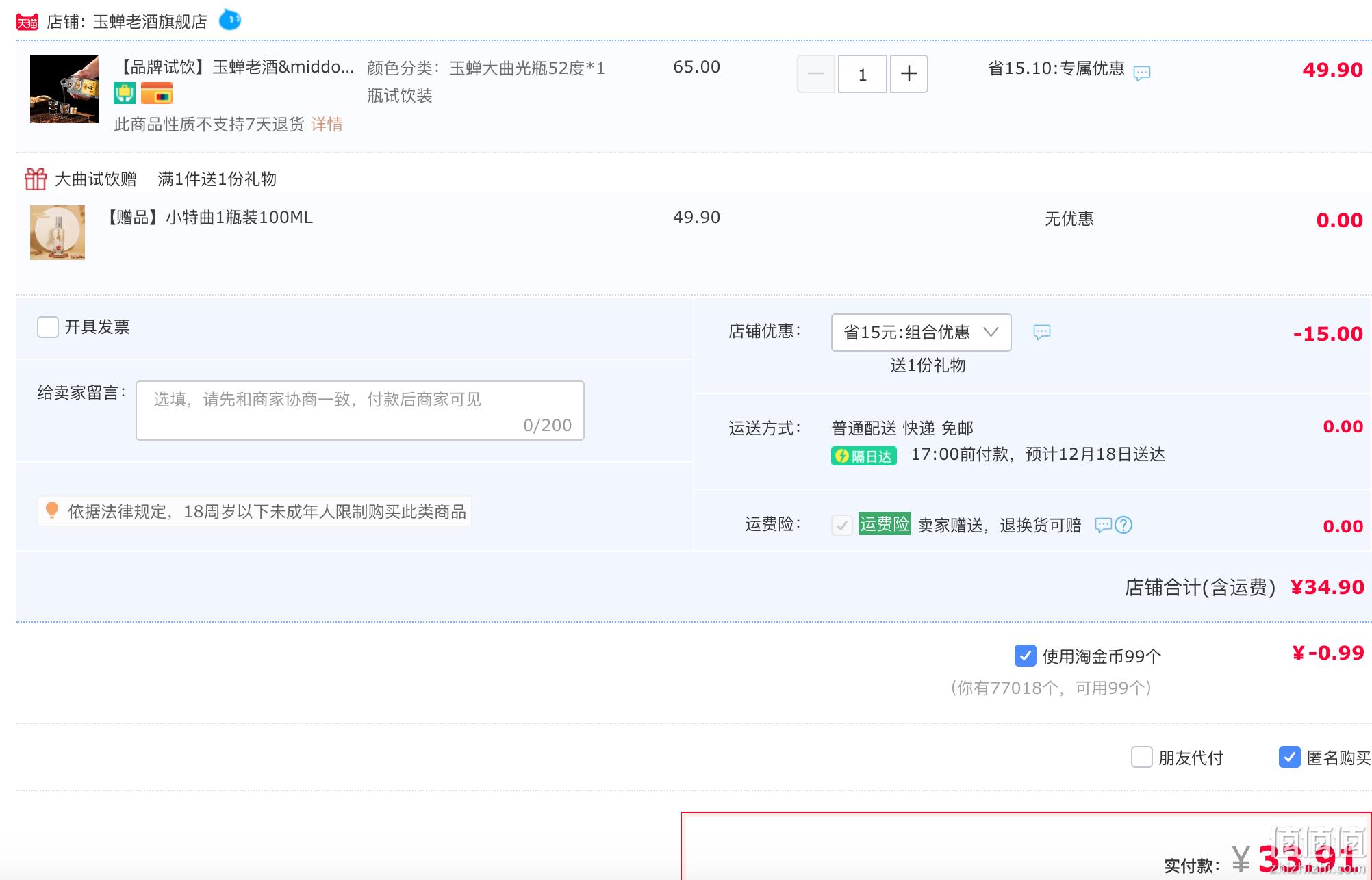Open the 玉蝉老酒 product thumbnail image
Screen dimensions: 1372x880
(64, 89)
